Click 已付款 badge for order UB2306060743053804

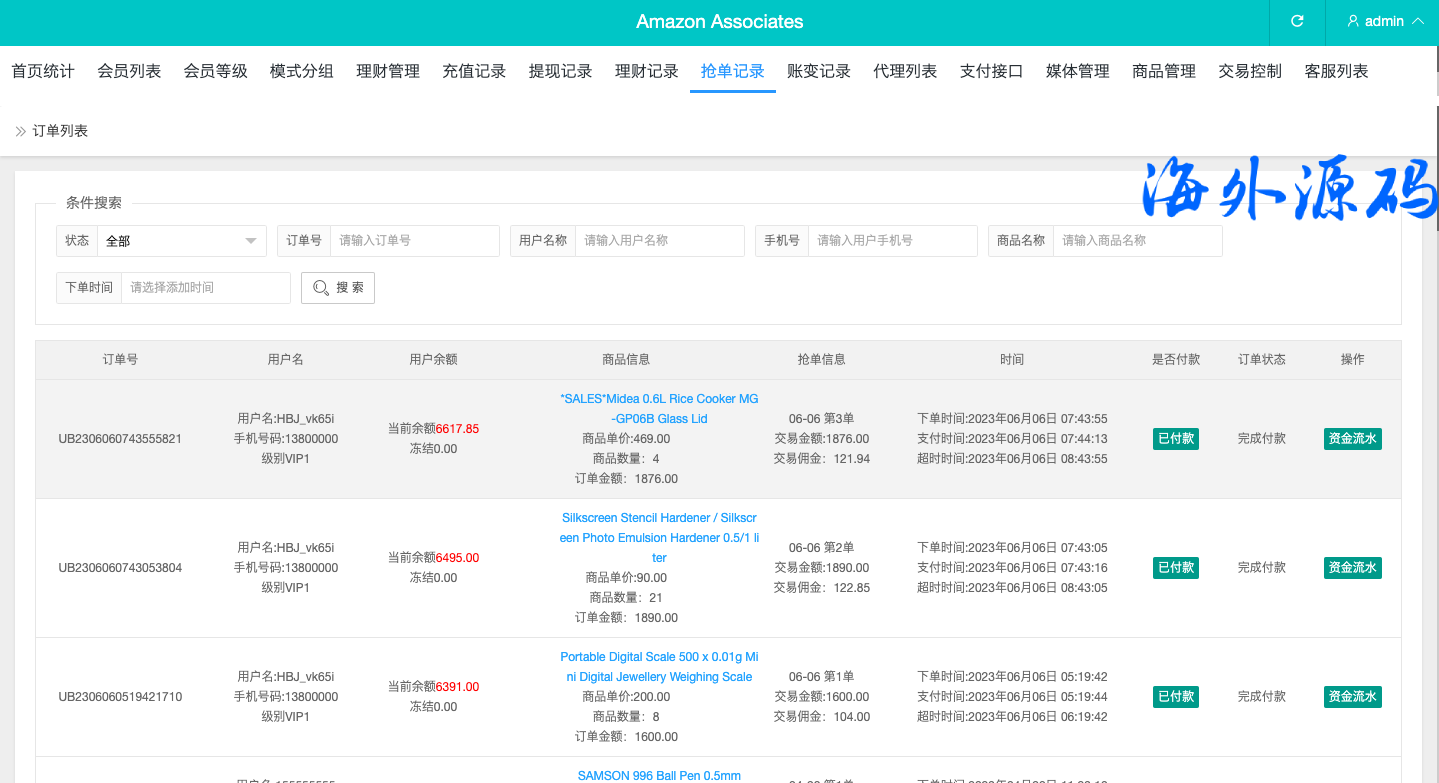pyautogui.click(x=1175, y=567)
